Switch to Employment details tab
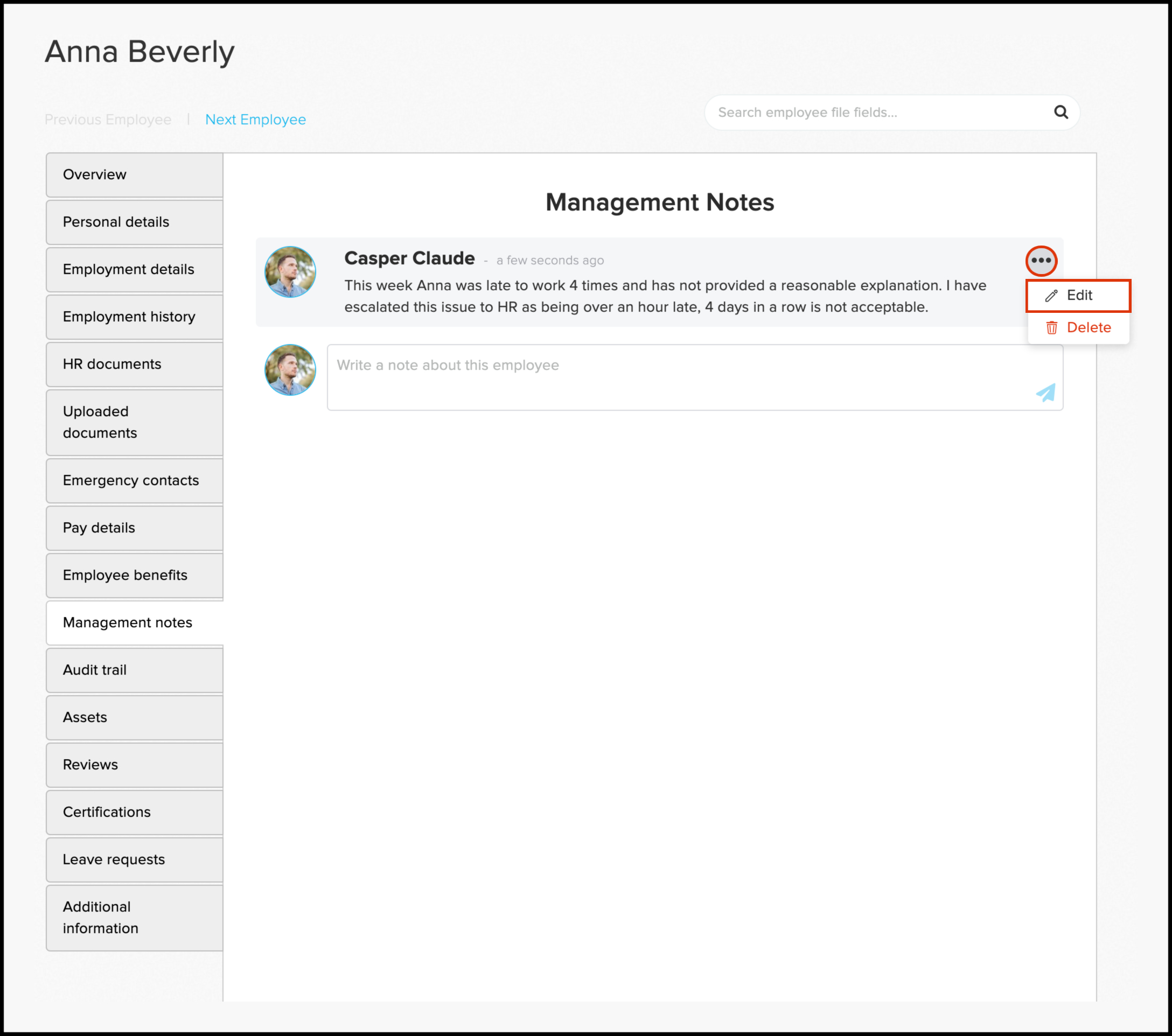Viewport: 1172px width, 1036px height. (x=135, y=269)
